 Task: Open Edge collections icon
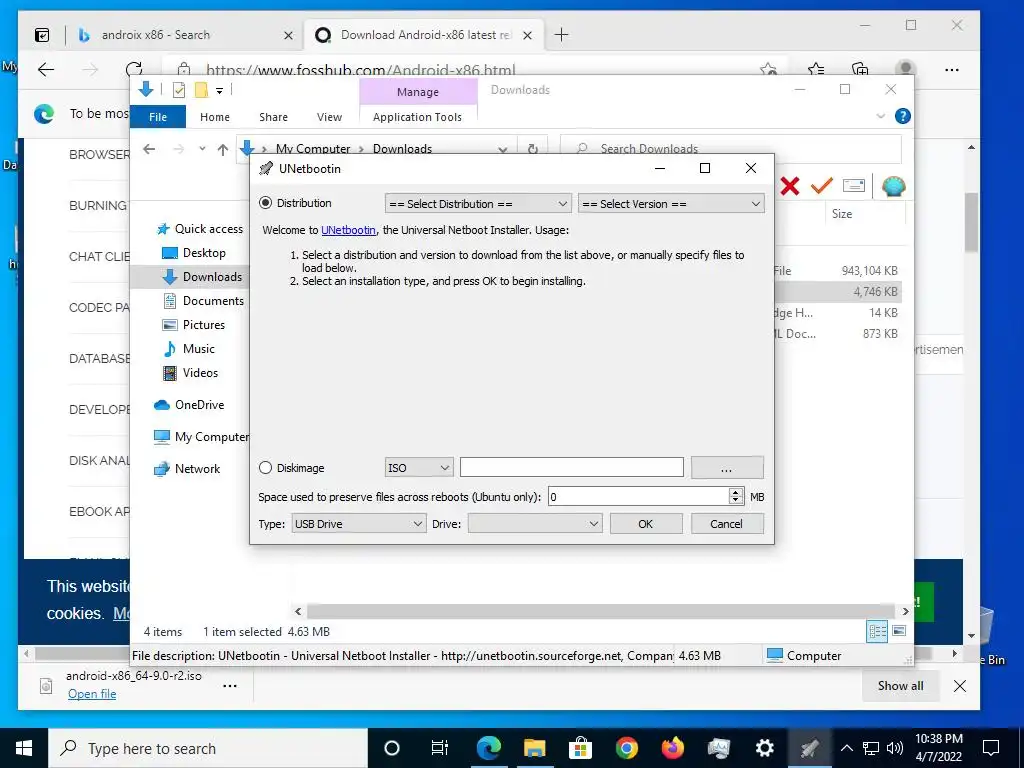coord(860,69)
